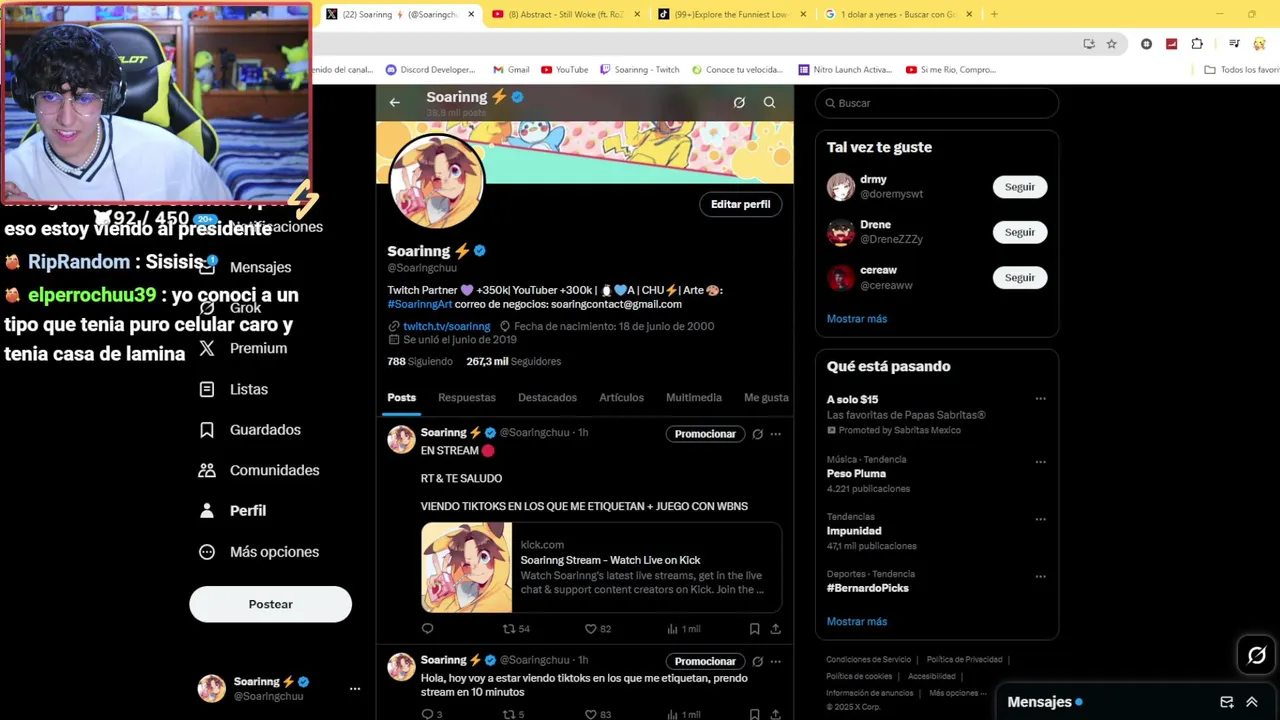The height and width of the screenshot is (720, 1280).
Task: Follow cereaw with the Seguir button
Action: tap(1020, 277)
